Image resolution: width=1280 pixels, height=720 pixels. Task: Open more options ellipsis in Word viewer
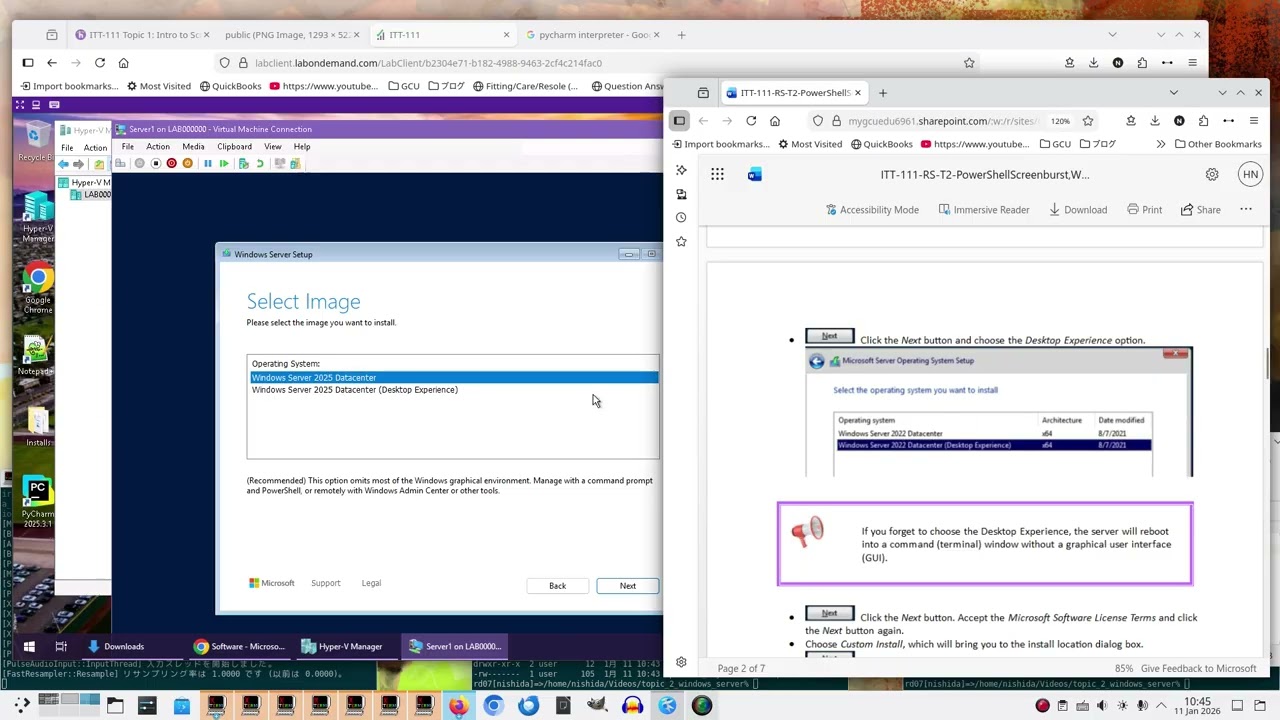point(1246,210)
